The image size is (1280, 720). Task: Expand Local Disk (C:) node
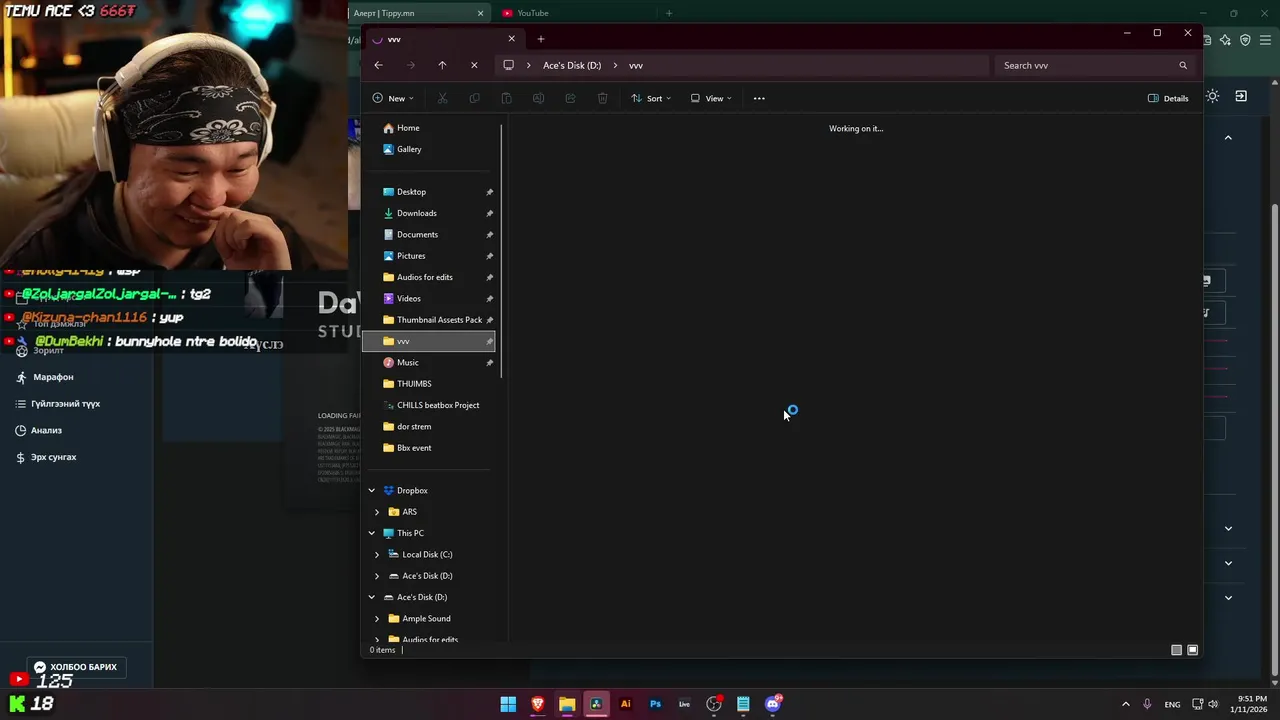pyautogui.click(x=377, y=554)
